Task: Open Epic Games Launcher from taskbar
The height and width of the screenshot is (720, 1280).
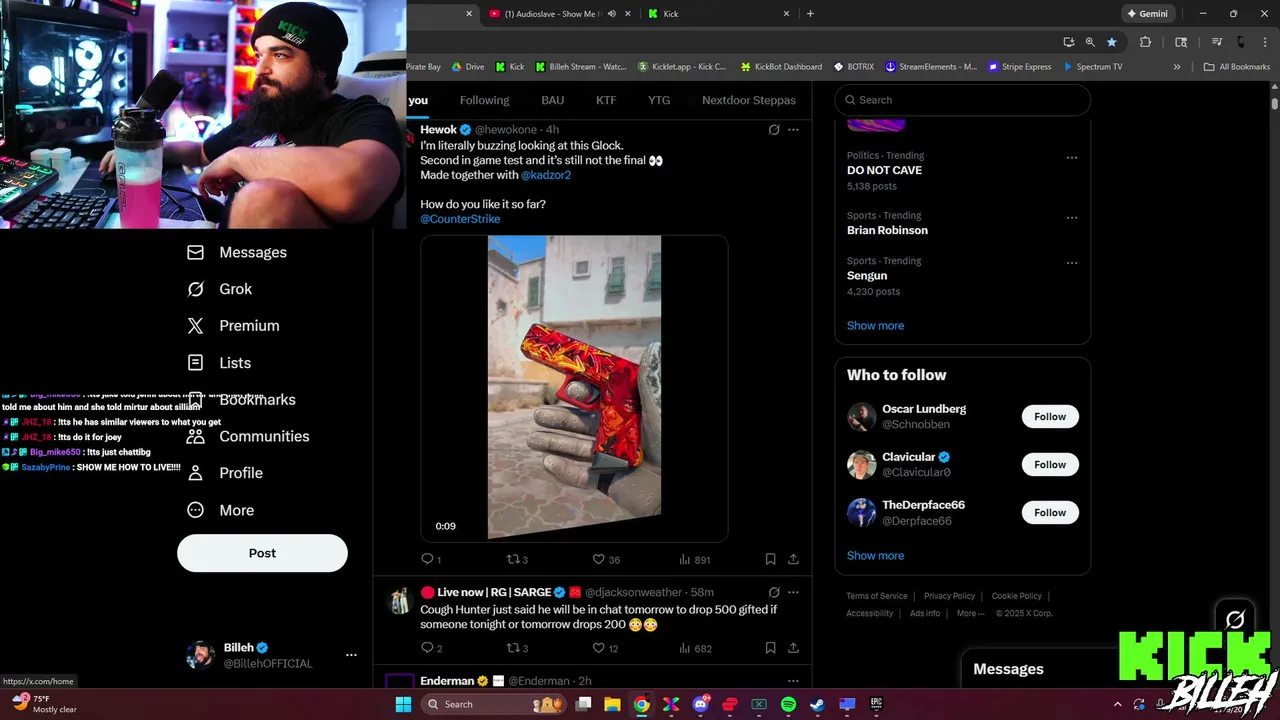Action: pyautogui.click(x=876, y=704)
